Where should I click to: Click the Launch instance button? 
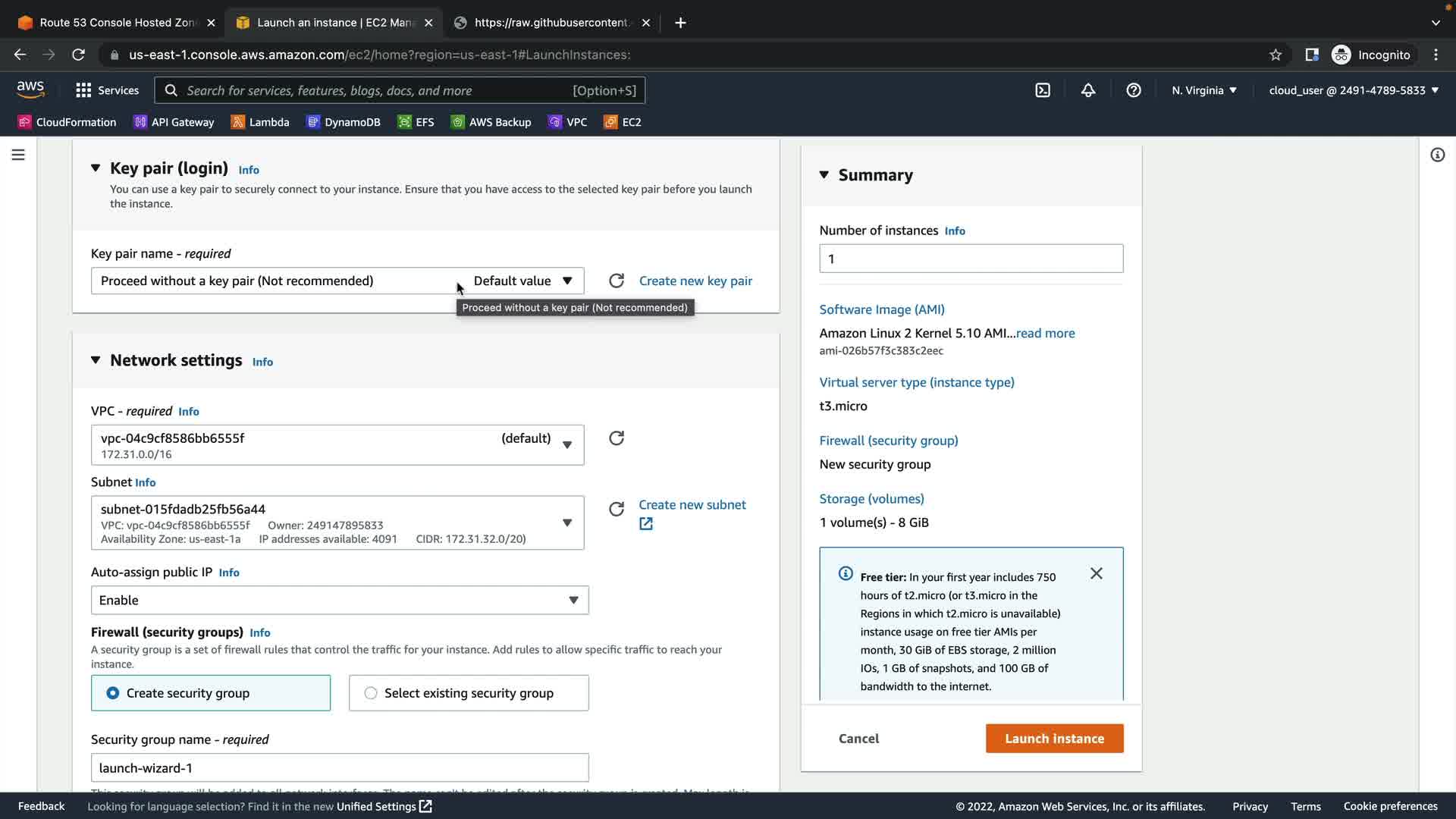1054,739
